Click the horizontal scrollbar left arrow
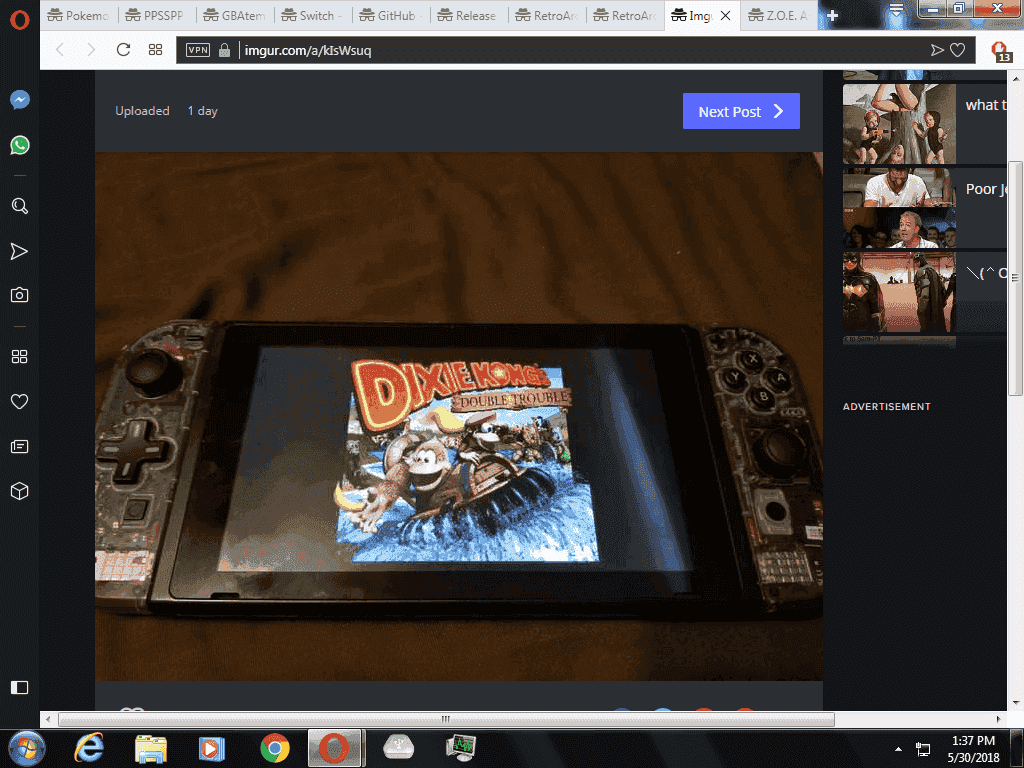Screen dimensions: 1024x768 pyautogui.click(x=48, y=719)
